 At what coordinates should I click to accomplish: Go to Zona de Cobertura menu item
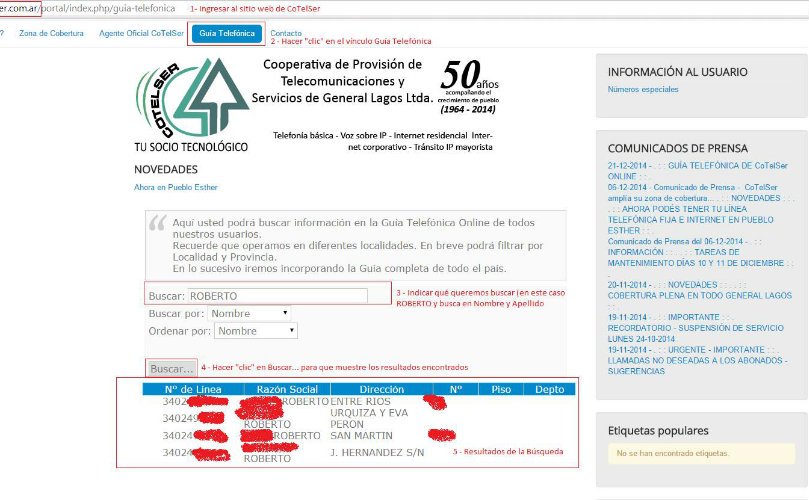pos(53,33)
